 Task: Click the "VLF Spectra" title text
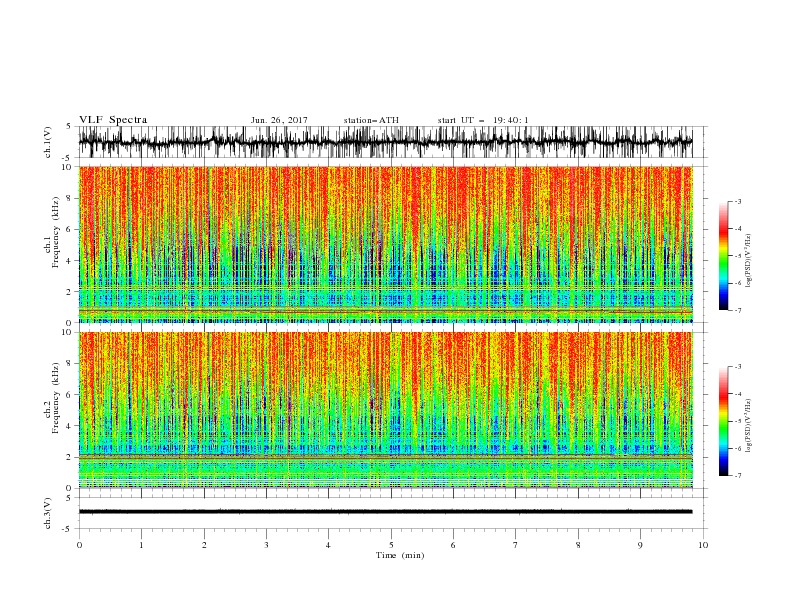[x=113, y=120]
